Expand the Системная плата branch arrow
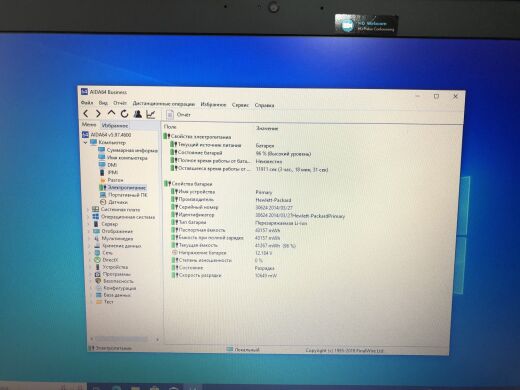The image size is (520, 390). pyautogui.click(x=89, y=210)
